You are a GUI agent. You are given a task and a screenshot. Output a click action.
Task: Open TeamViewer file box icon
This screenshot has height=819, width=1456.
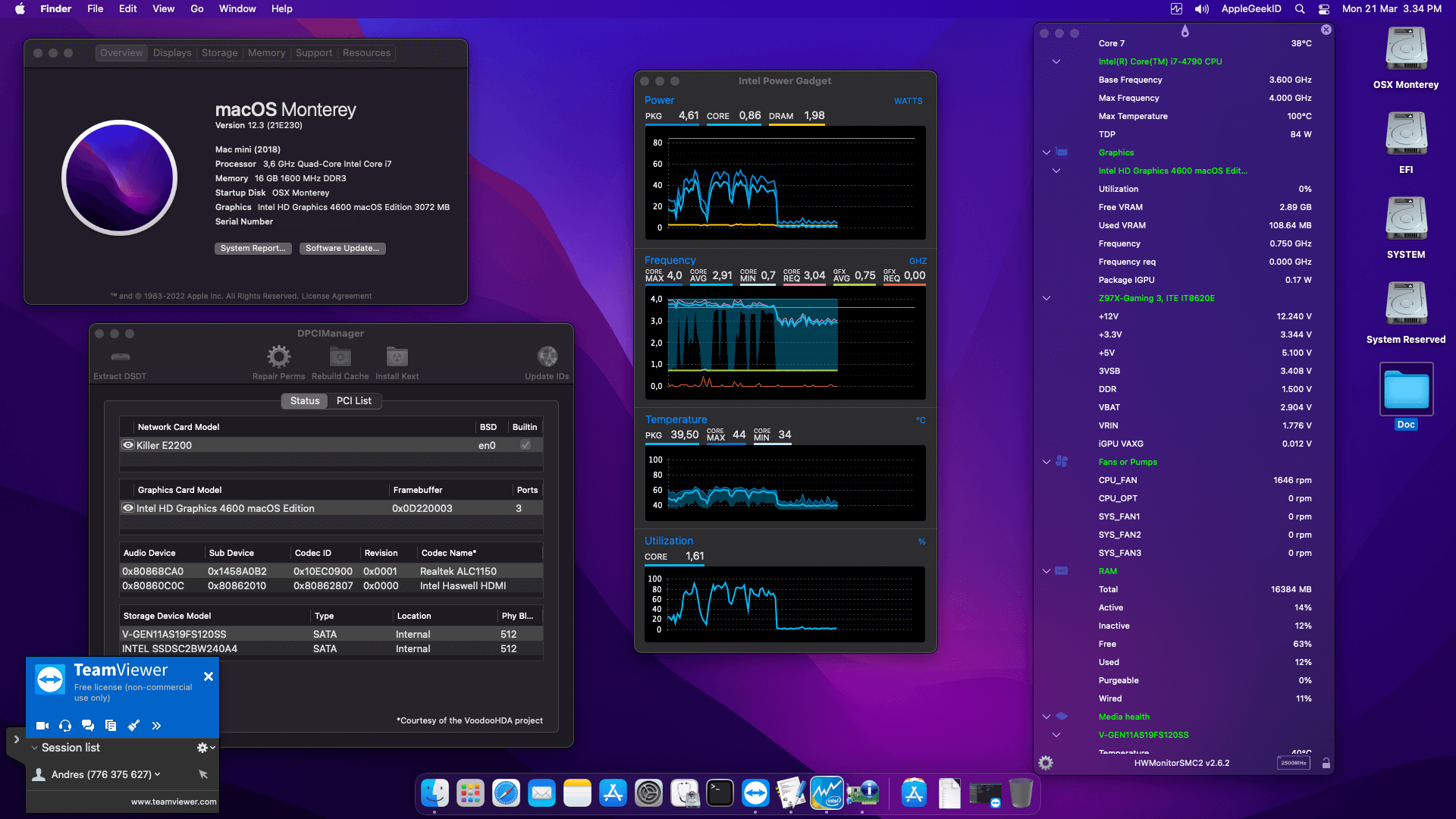(x=111, y=726)
